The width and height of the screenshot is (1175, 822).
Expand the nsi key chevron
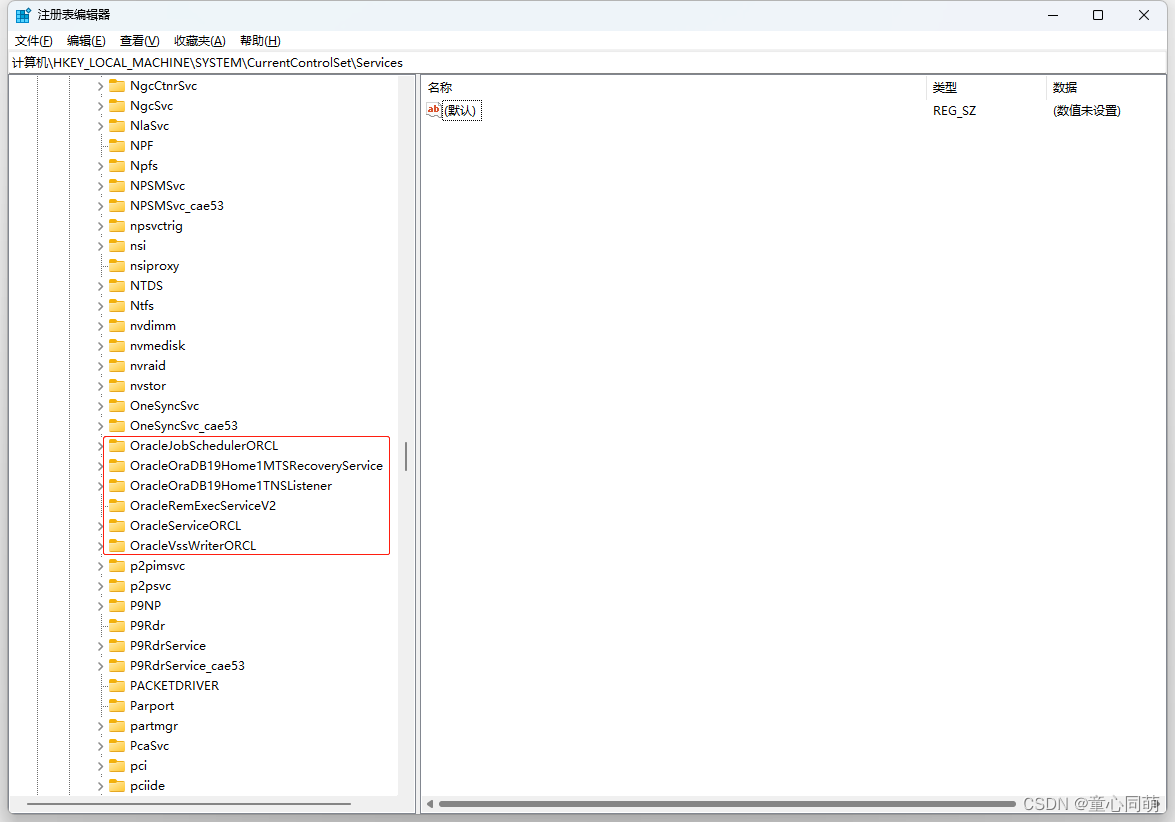click(x=100, y=246)
